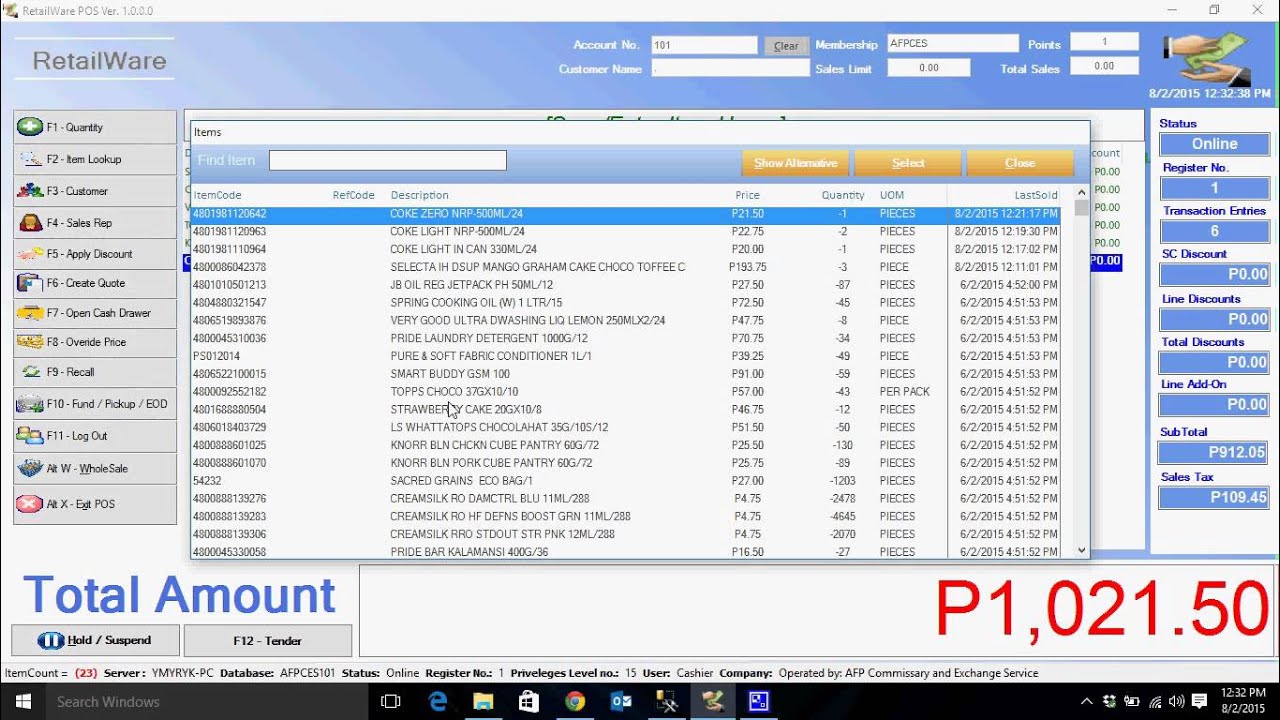Launch Microsoft Edge from the taskbar
This screenshot has width=1280, height=720.
(x=438, y=701)
